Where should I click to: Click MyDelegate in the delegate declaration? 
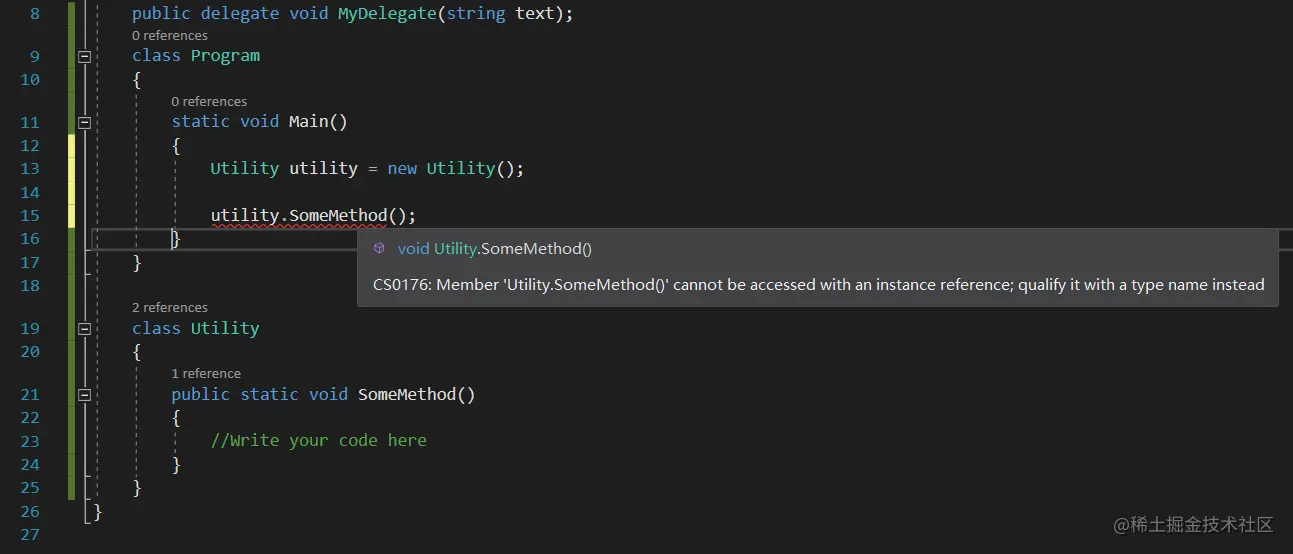(387, 14)
